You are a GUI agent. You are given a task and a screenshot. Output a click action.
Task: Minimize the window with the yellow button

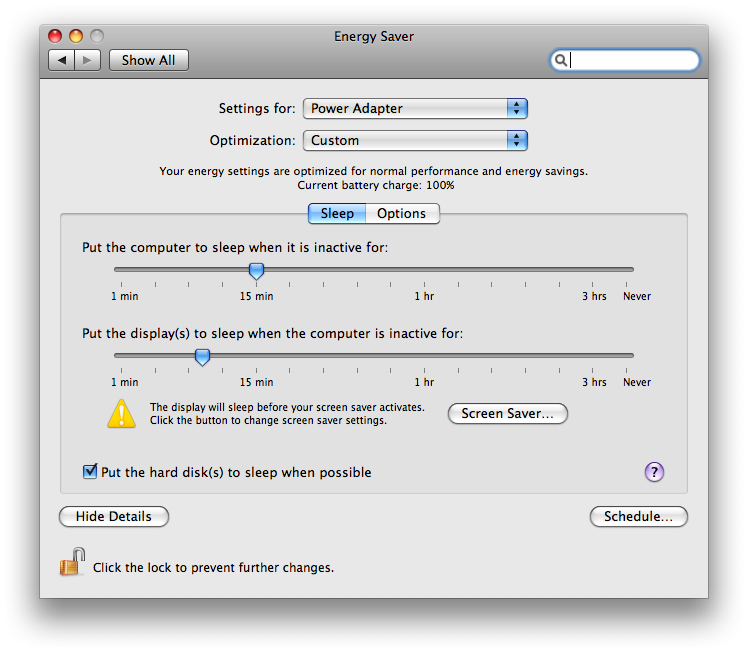[x=76, y=36]
